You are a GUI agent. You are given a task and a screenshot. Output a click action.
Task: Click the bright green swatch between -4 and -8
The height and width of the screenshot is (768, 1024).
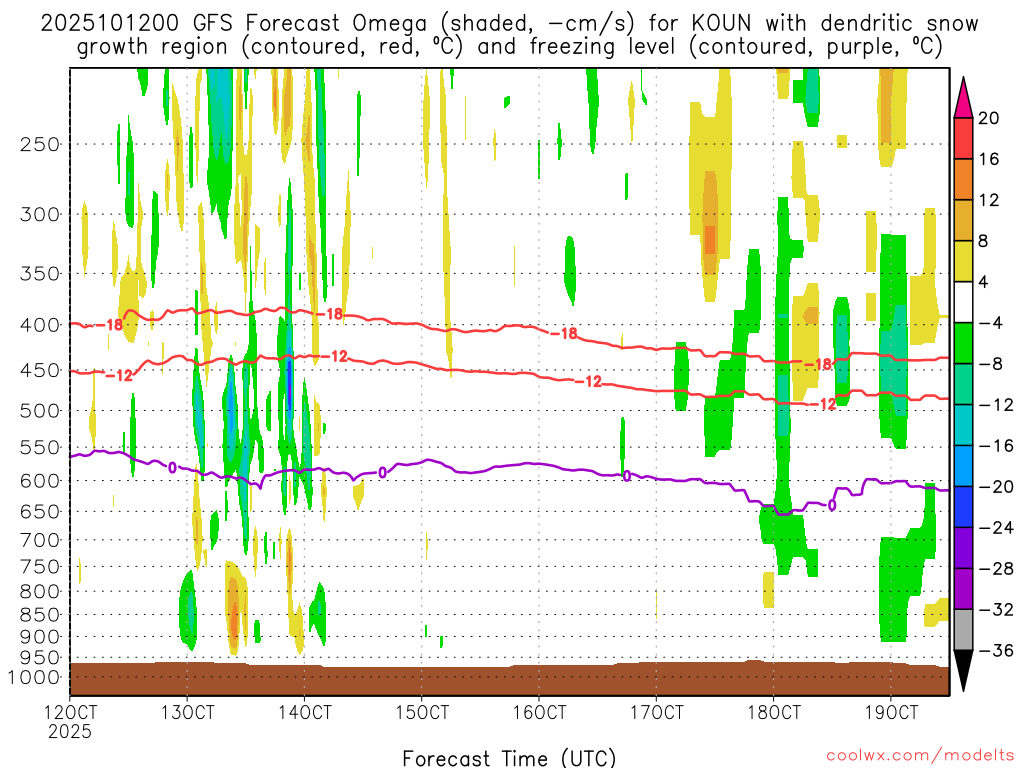coord(963,343)
